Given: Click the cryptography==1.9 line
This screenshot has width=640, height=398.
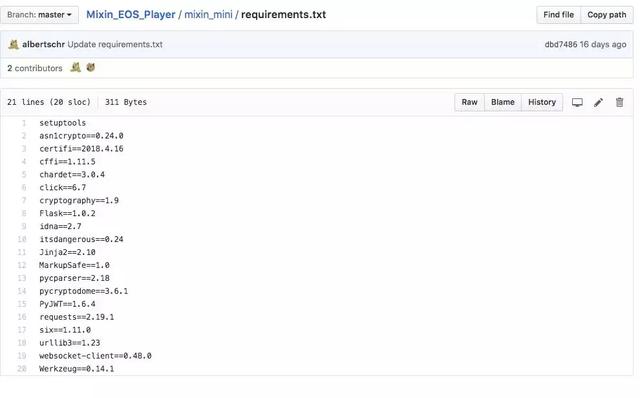Looking at the screenshot, I should (79, 200).
